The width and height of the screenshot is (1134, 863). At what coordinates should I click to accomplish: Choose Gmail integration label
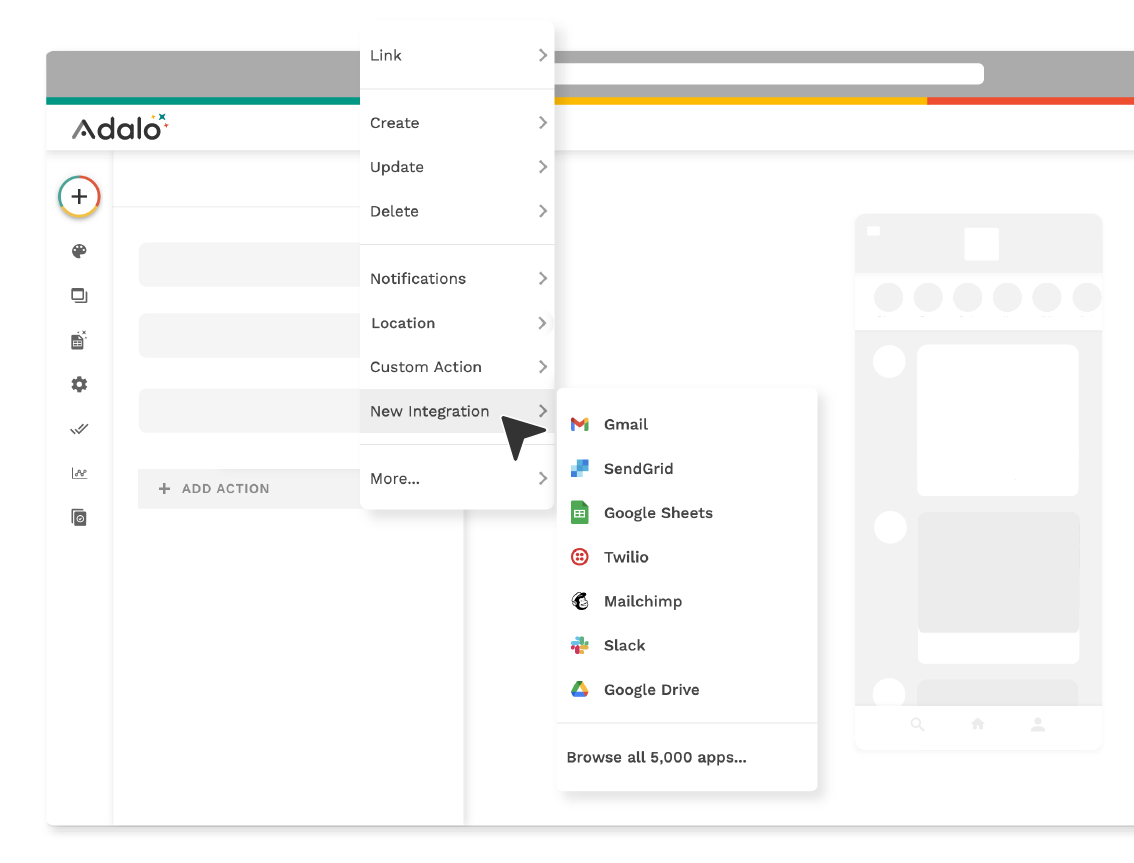click(x=626, y=424)
